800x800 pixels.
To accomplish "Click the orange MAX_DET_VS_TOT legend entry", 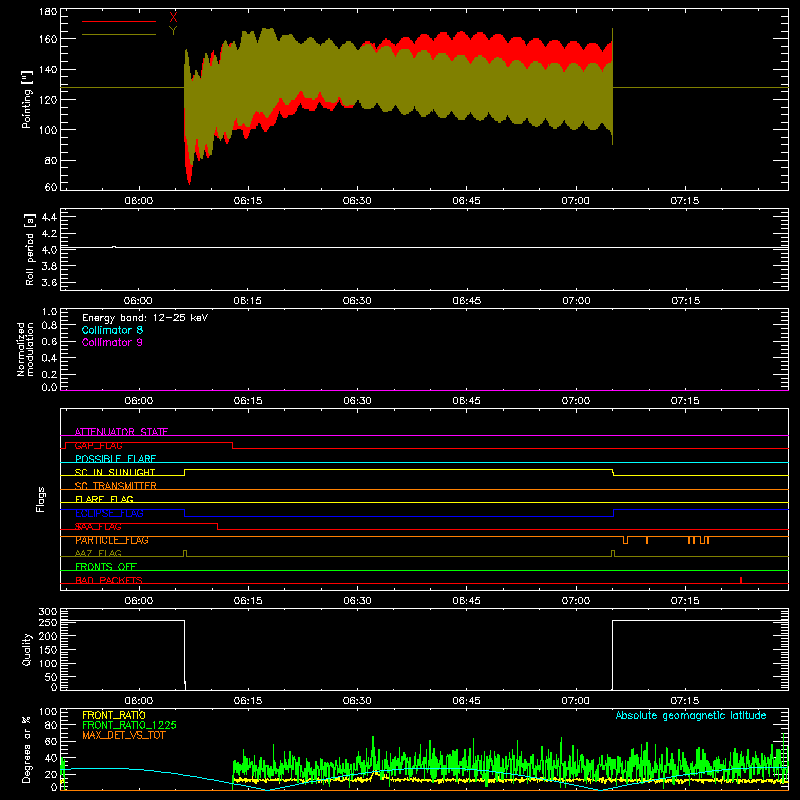I will click(x=124, y=735).
